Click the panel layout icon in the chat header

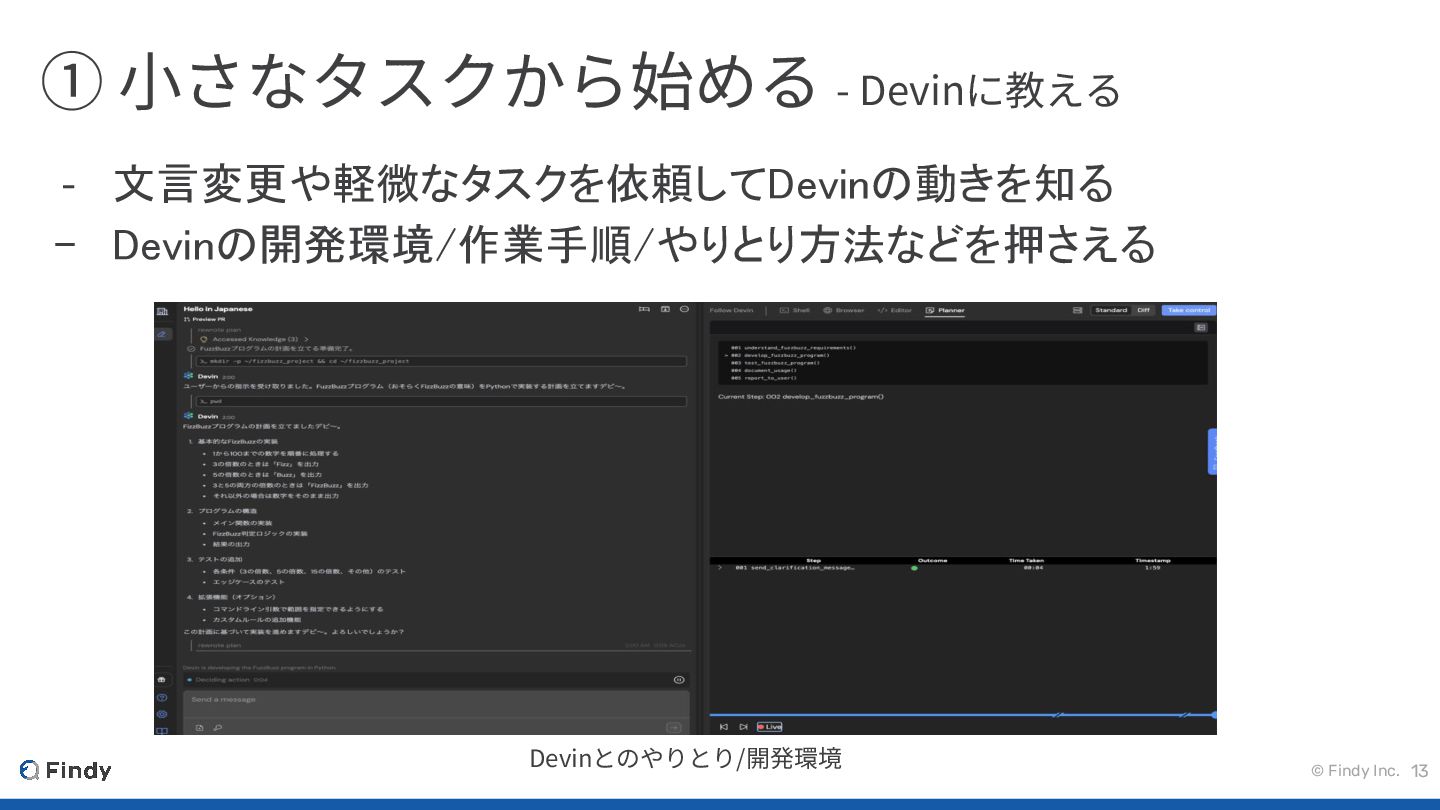tap(665, 310)
